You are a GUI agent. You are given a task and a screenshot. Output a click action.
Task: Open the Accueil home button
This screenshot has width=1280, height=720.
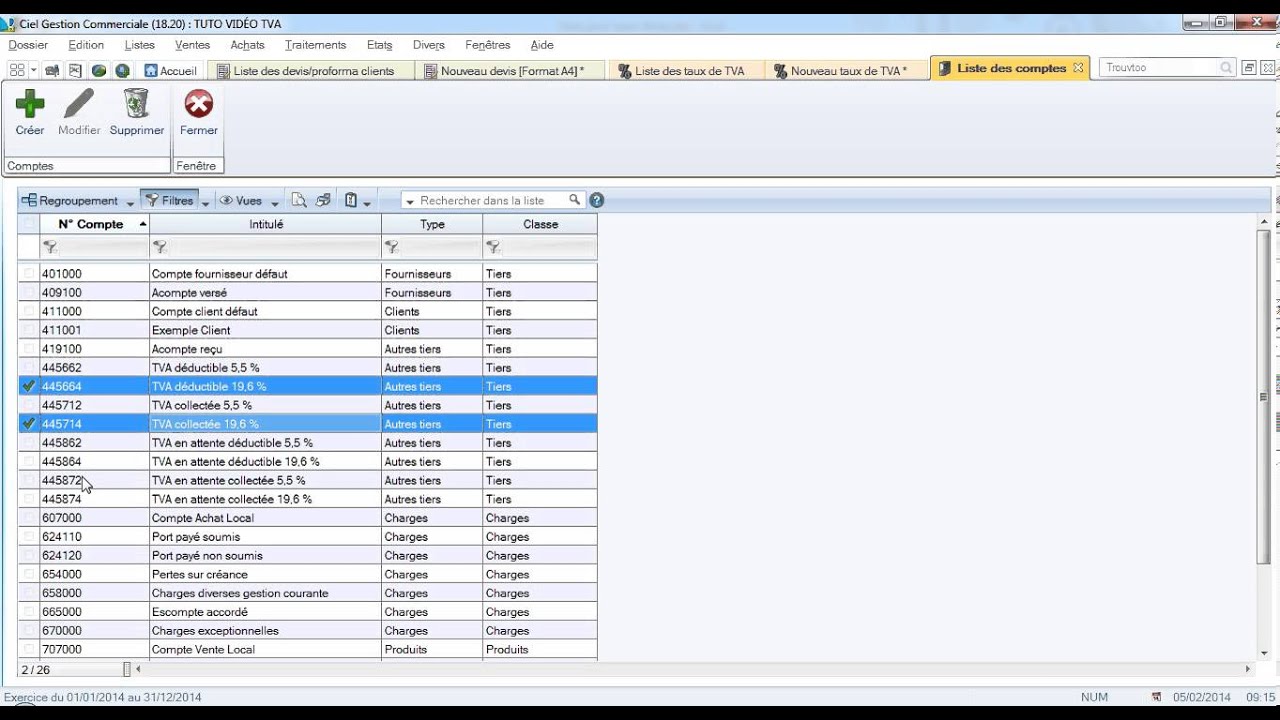171,70
